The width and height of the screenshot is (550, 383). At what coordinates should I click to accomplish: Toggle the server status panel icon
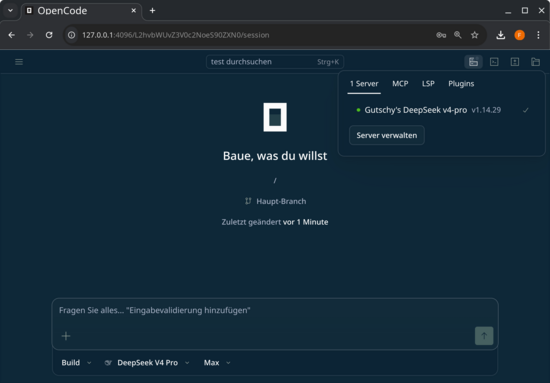click(473, 62)
